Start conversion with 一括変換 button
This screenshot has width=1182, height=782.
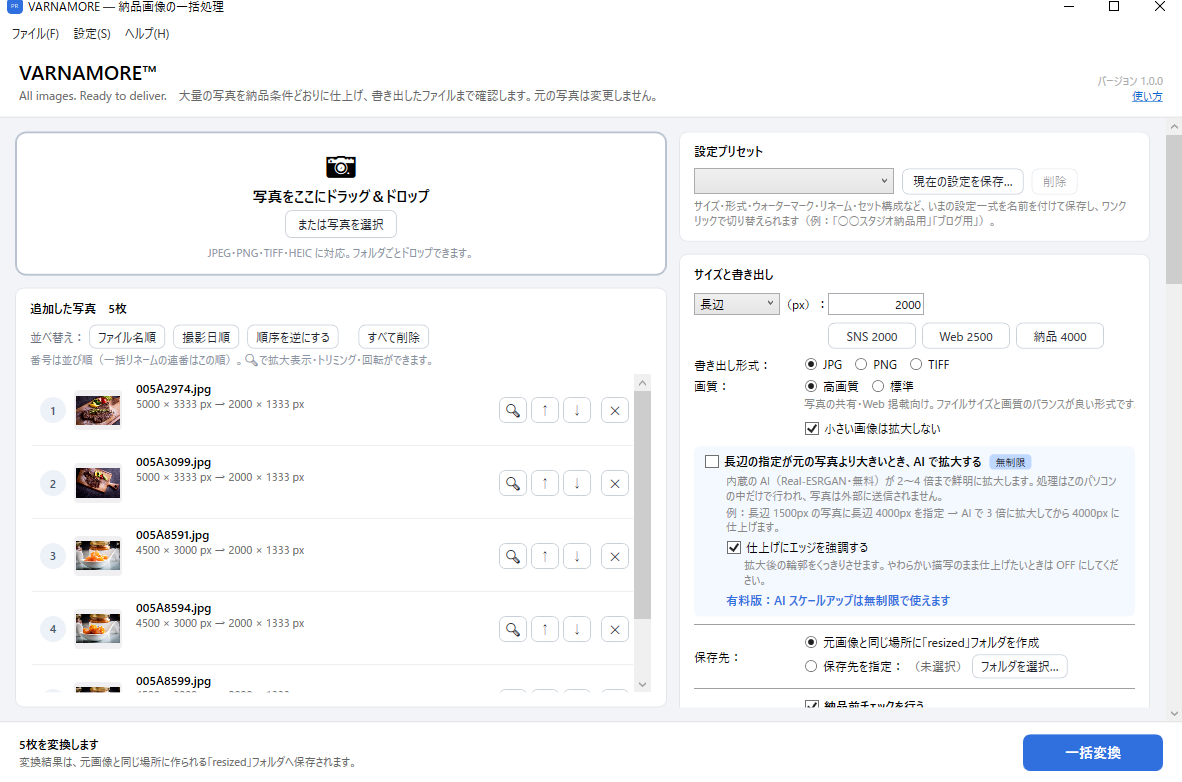[x=1092, y=753]
